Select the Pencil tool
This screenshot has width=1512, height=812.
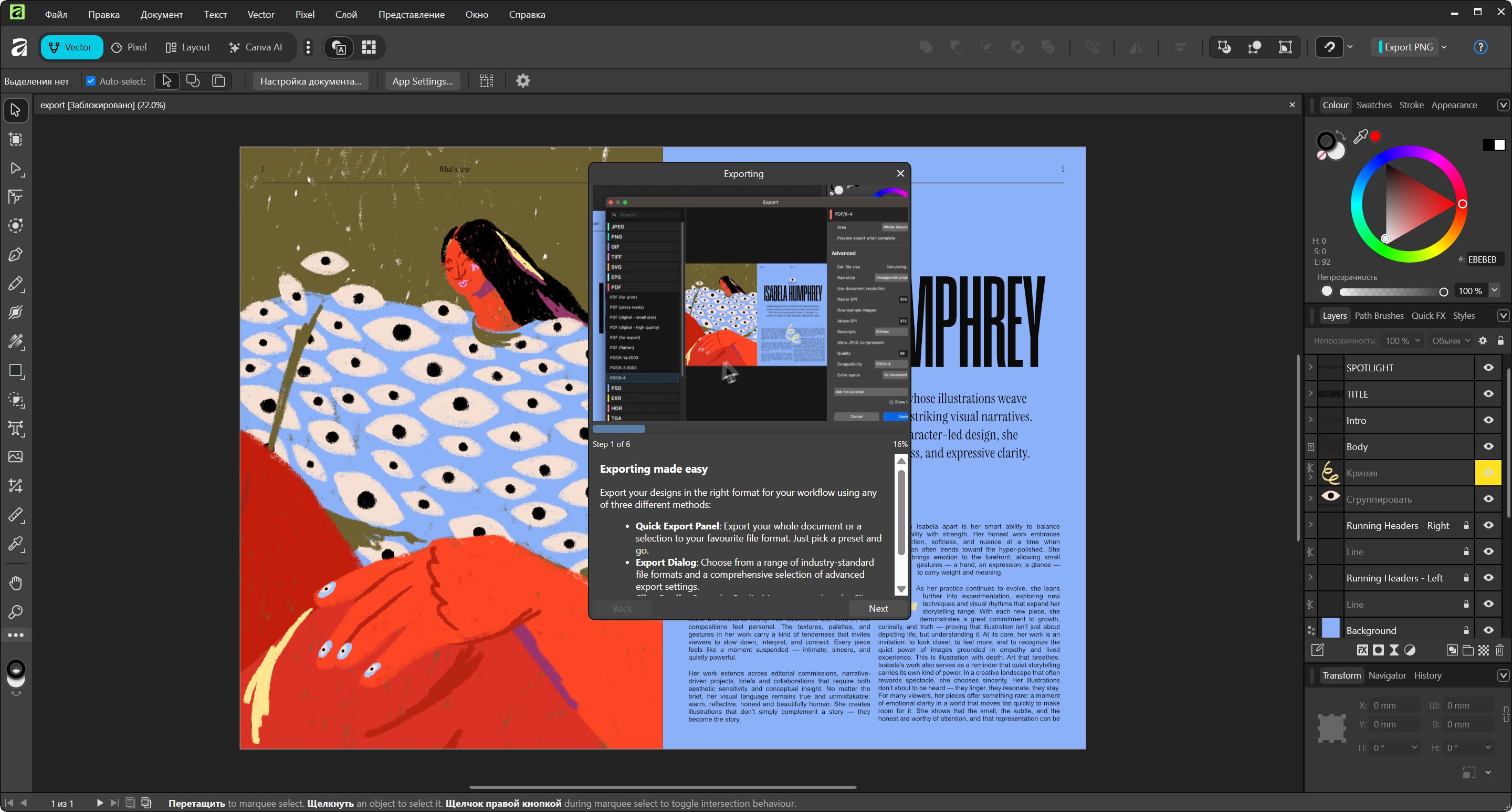coord(16,284)
